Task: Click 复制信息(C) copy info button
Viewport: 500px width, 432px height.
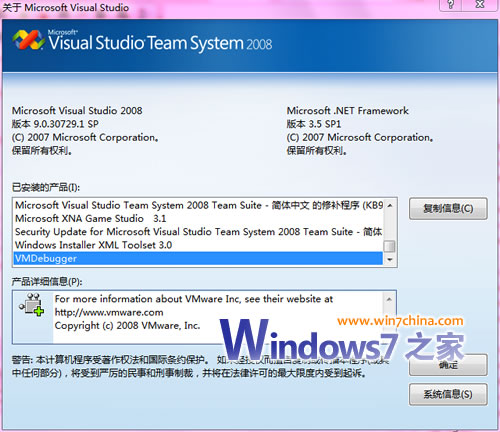Action: click(448, 209)
